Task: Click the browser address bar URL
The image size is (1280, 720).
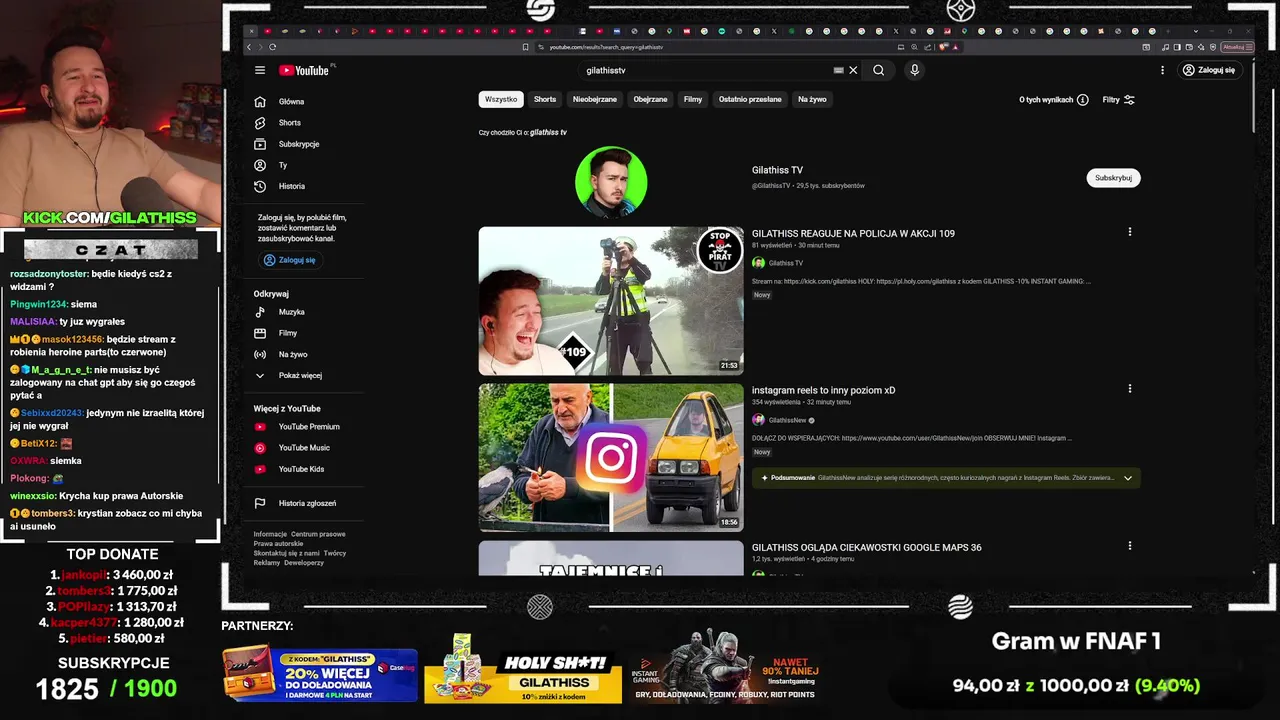Action: [606, 47]
